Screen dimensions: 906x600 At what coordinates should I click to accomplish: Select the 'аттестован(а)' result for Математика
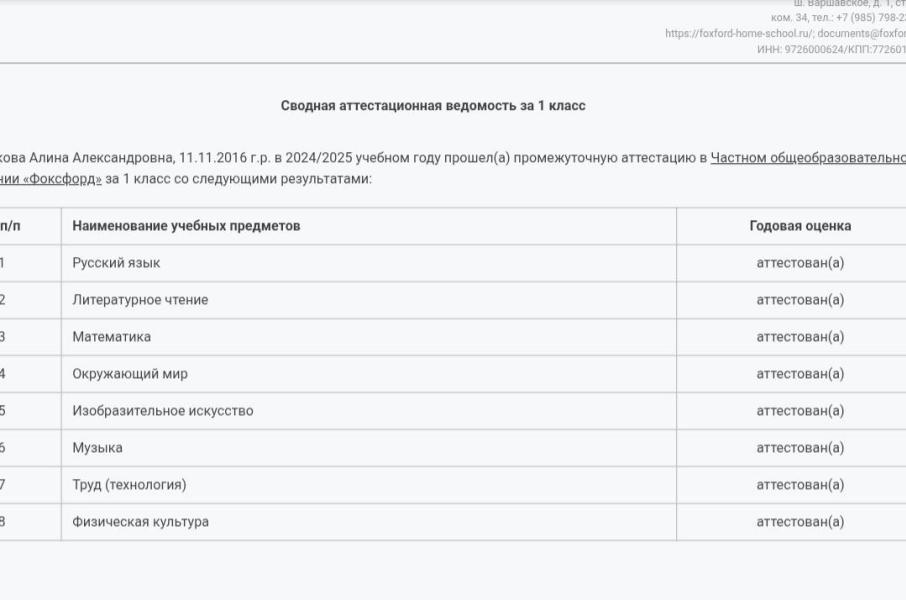(800, 337)
